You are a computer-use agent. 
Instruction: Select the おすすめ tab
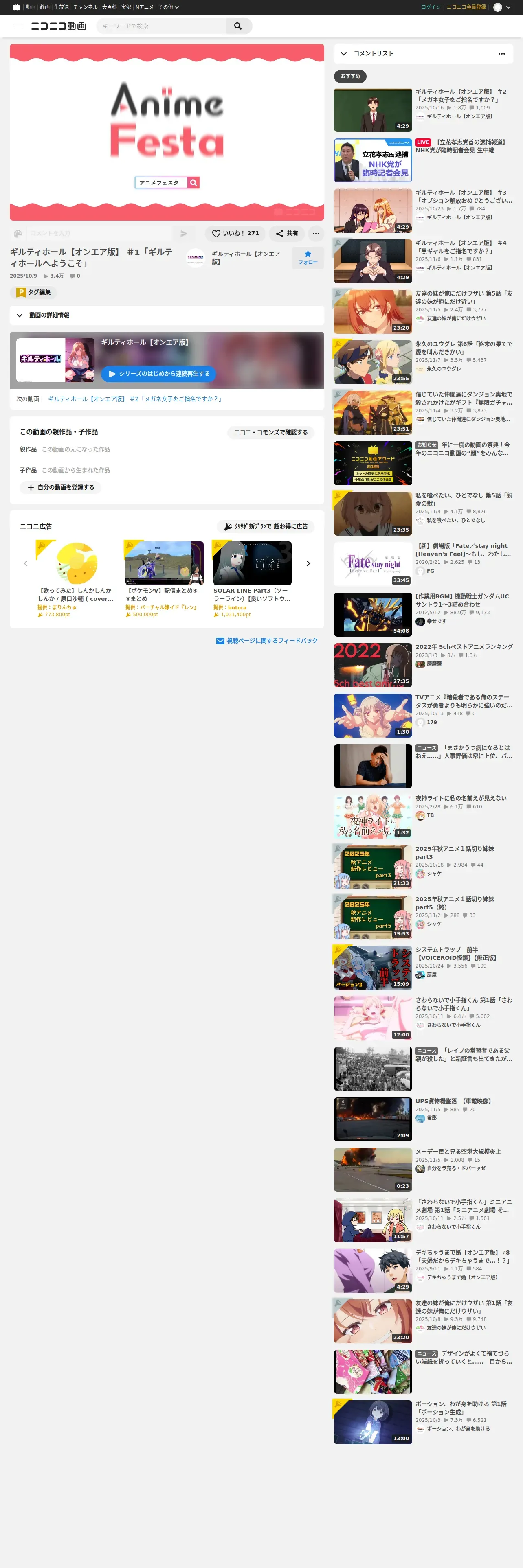pos(350,76)
